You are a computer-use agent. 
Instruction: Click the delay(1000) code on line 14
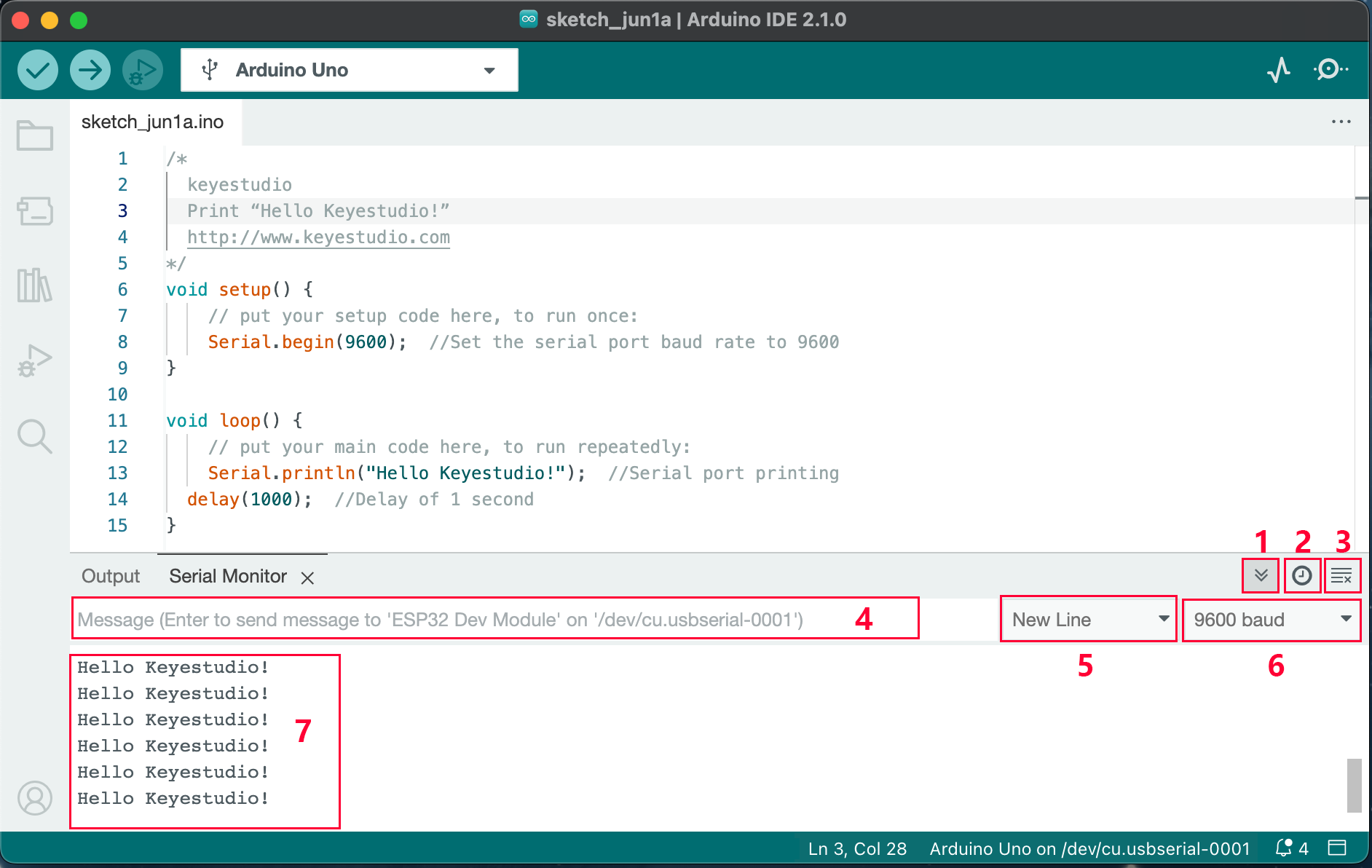tap(249, 500)
